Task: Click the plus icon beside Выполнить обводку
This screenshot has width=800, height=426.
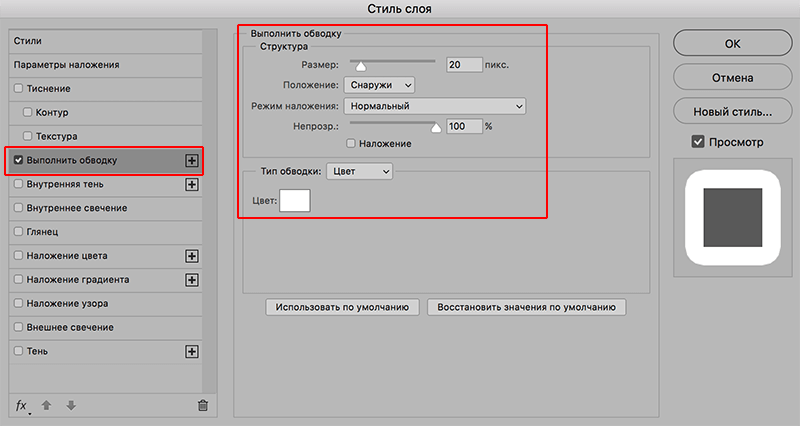Action: (192, 160)
